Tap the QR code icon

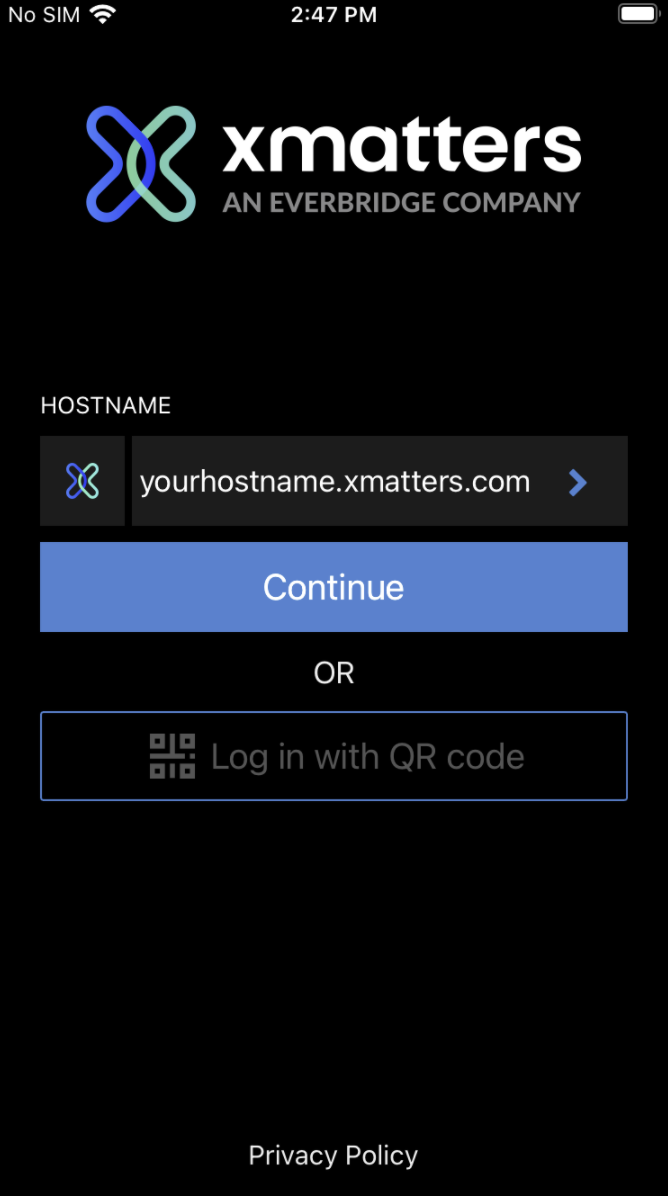pyautogui.click(x=172, y=756)
